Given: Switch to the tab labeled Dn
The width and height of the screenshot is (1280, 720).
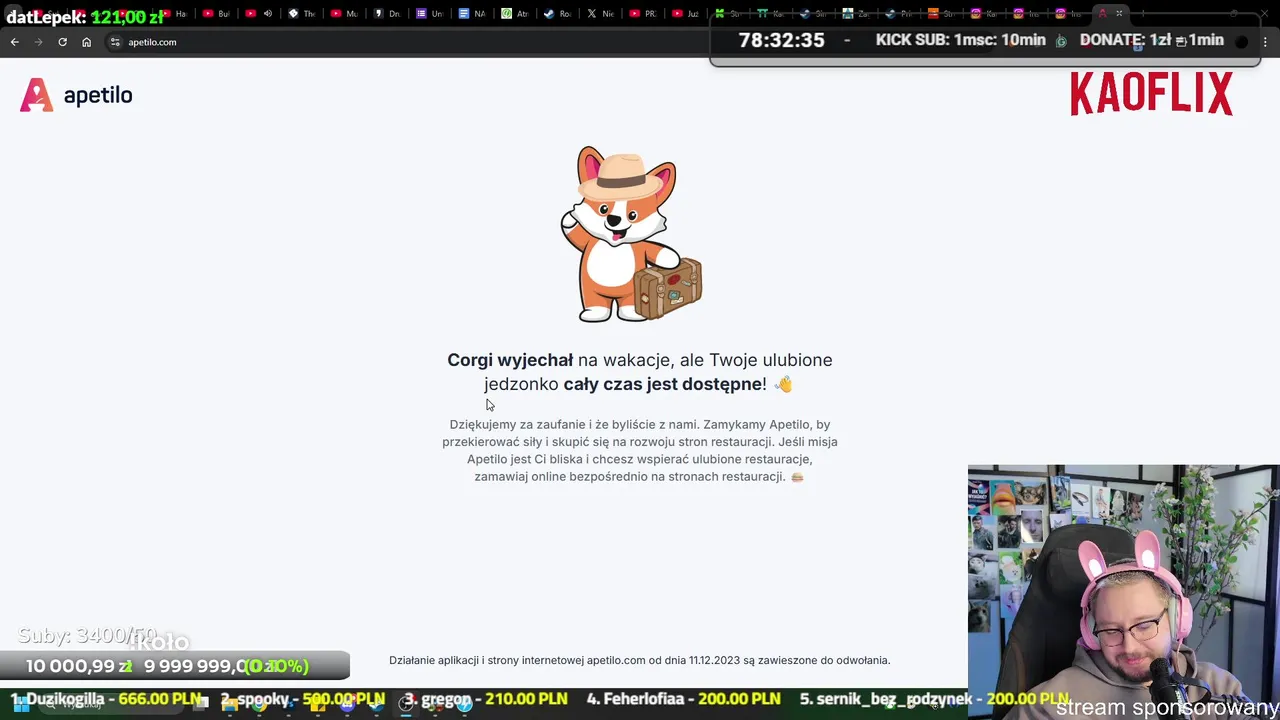Looking at the screenshot, I should point(386,14).
